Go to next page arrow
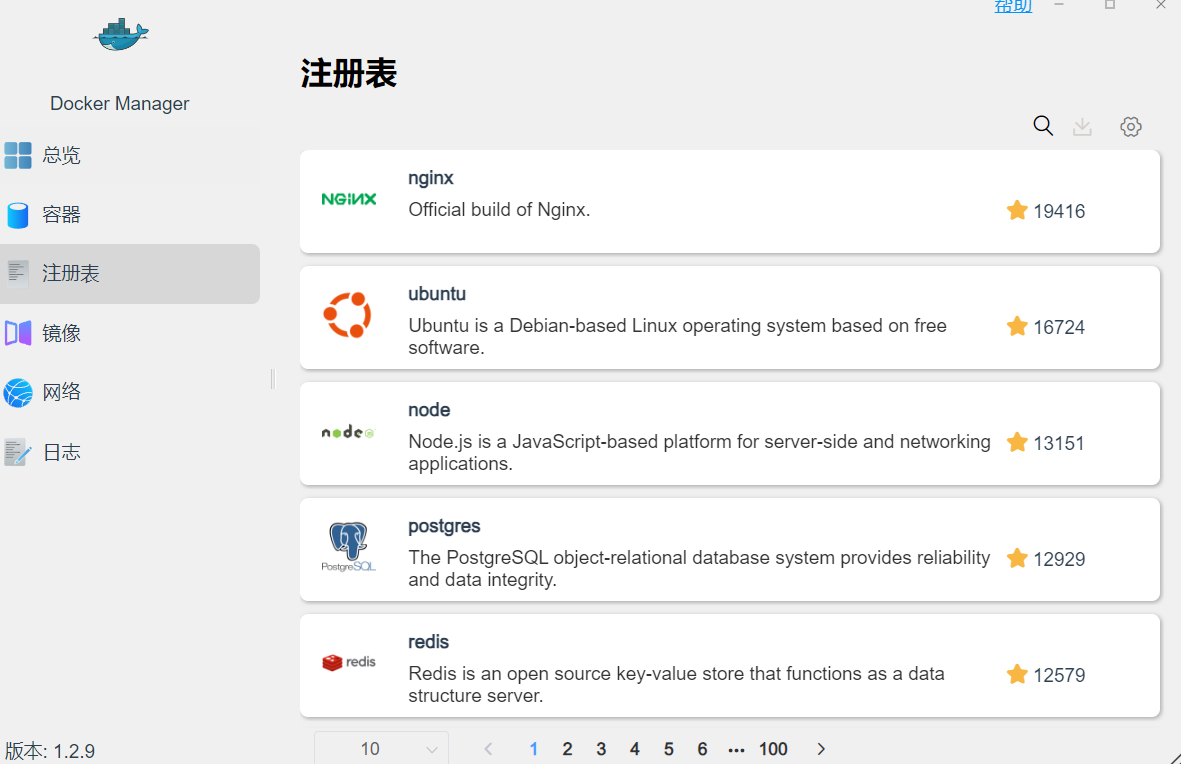This screenshot has height=764, width=1181. pyautogui.click(x=821, y=749)
